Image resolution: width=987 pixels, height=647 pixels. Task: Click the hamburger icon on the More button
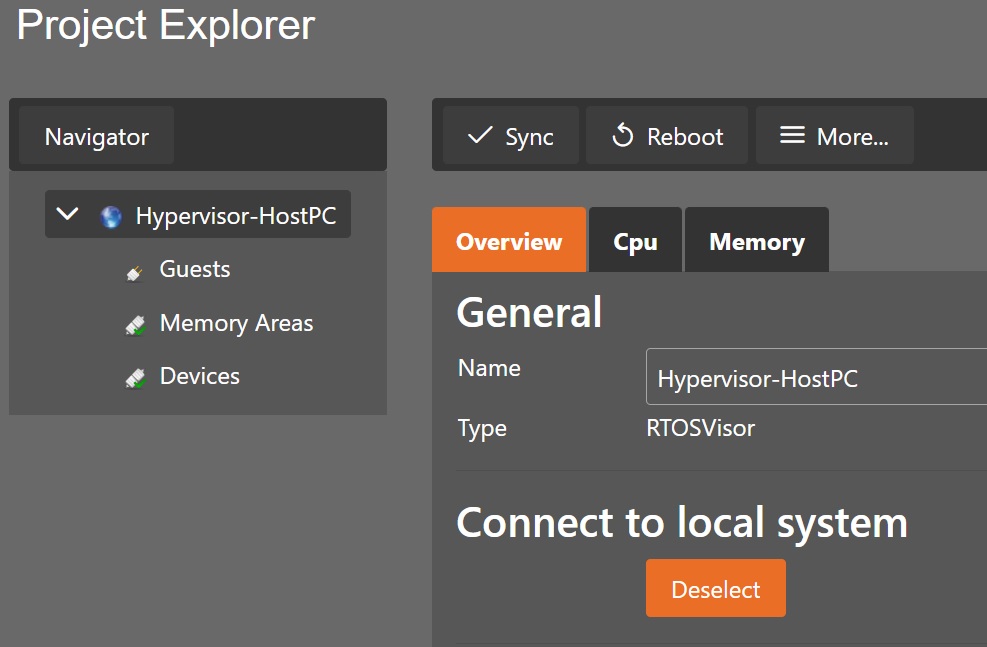click(x=793, y=135)
